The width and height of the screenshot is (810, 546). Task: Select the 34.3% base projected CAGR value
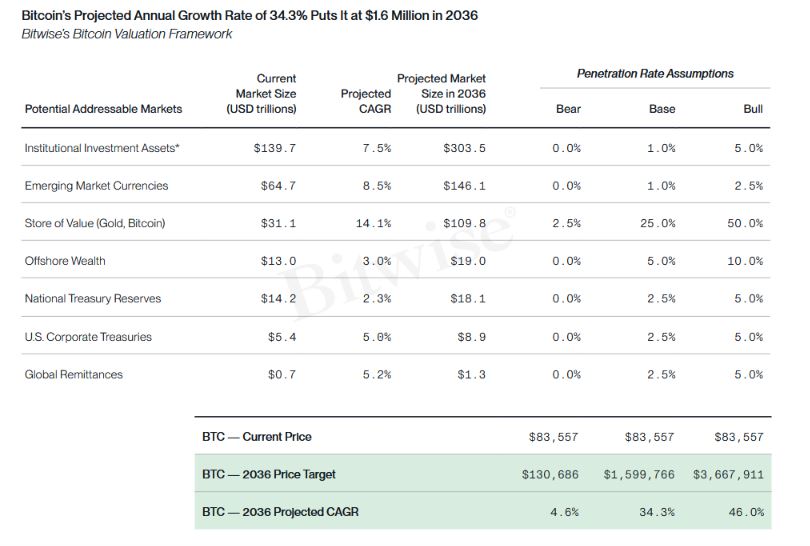[x=657, y=512]
